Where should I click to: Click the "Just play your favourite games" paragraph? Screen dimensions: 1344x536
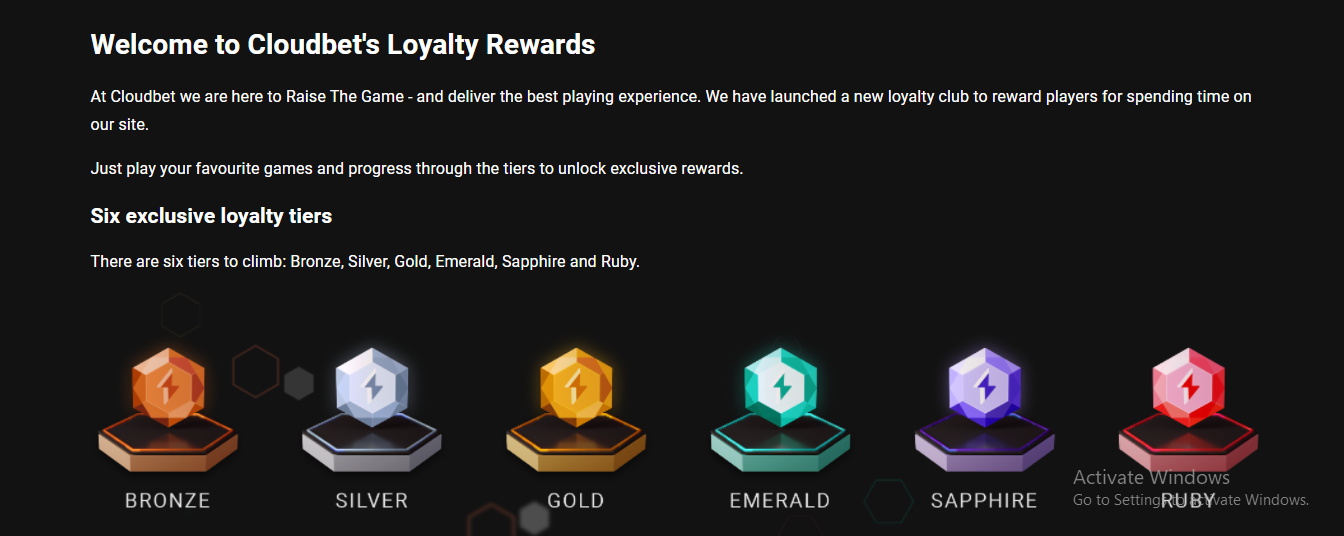click(416, 168)
